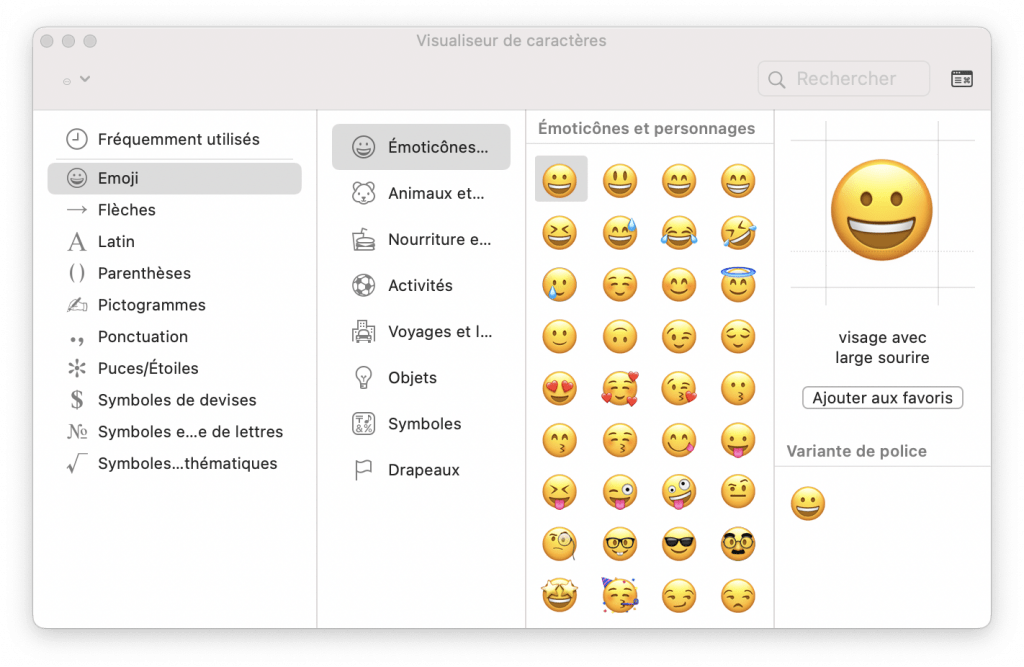Select the sunglasses face emoji

click(679, 544)
